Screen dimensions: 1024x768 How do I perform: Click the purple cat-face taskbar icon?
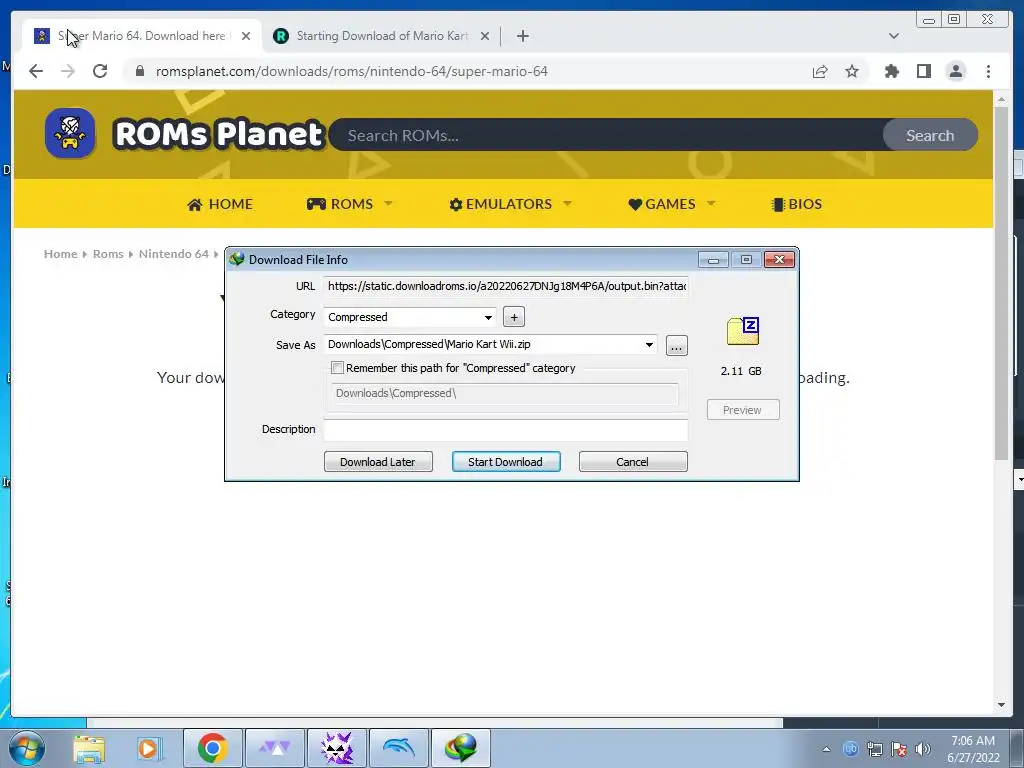(x=337, y=748)
